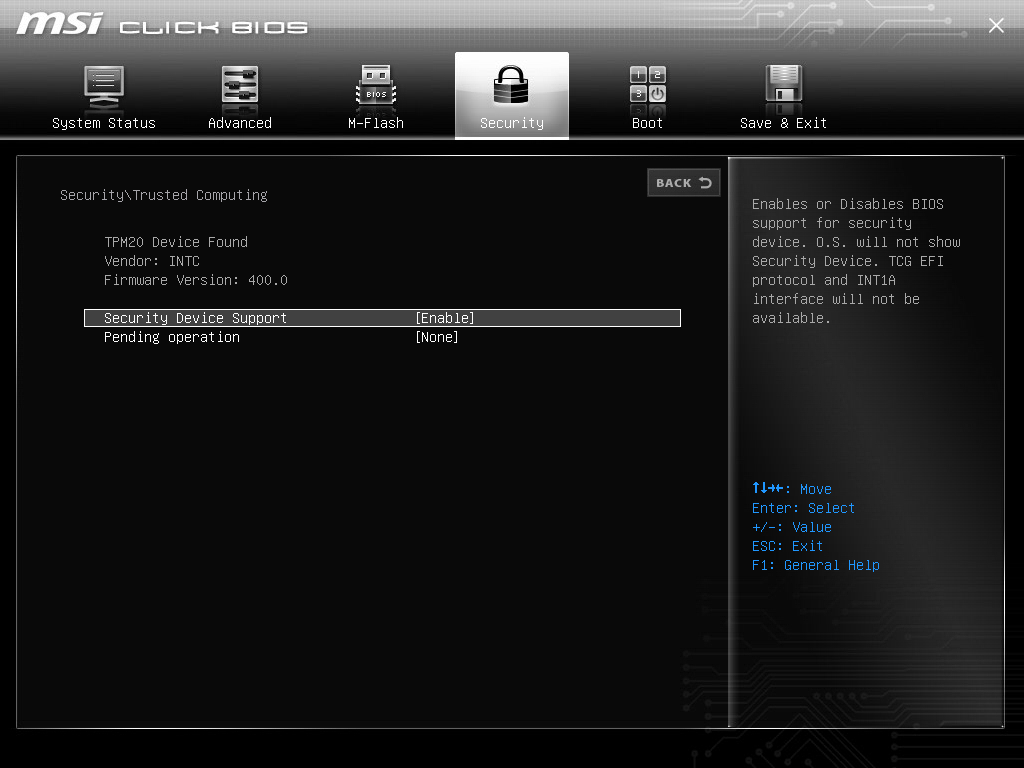Click the ESC: Exit hint

click(788, 546)
